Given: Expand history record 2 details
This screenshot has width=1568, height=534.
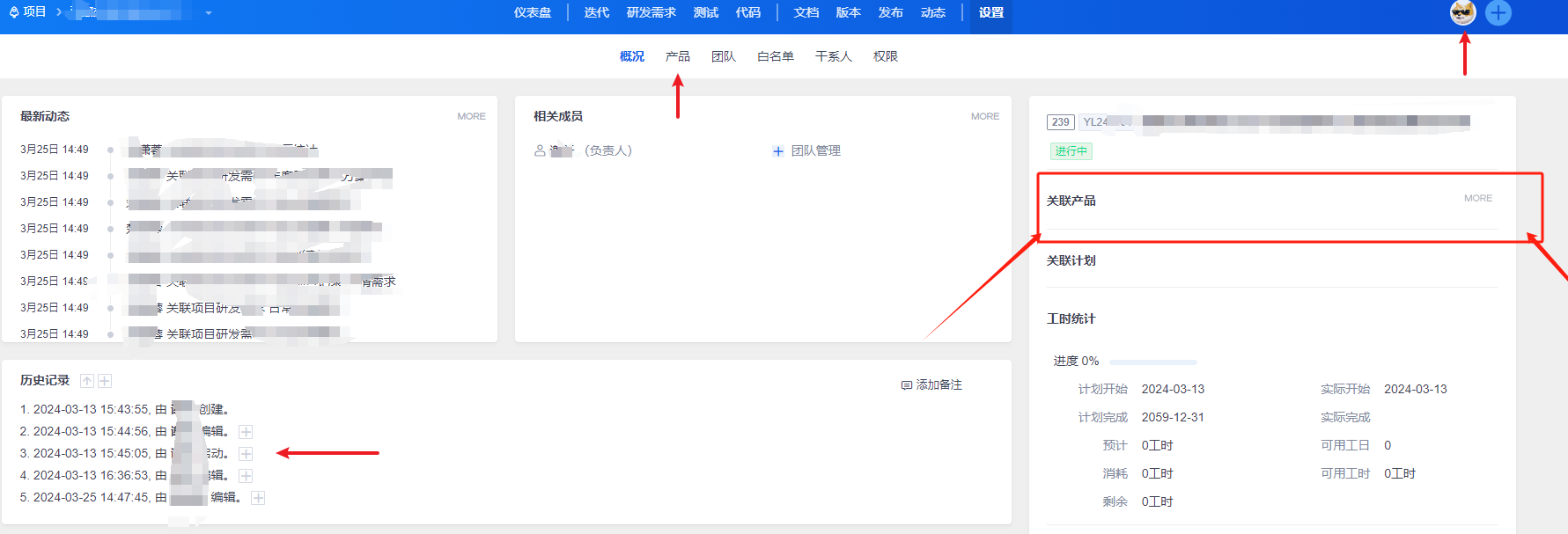Looking at the screenshot, I should coord(247,432).
